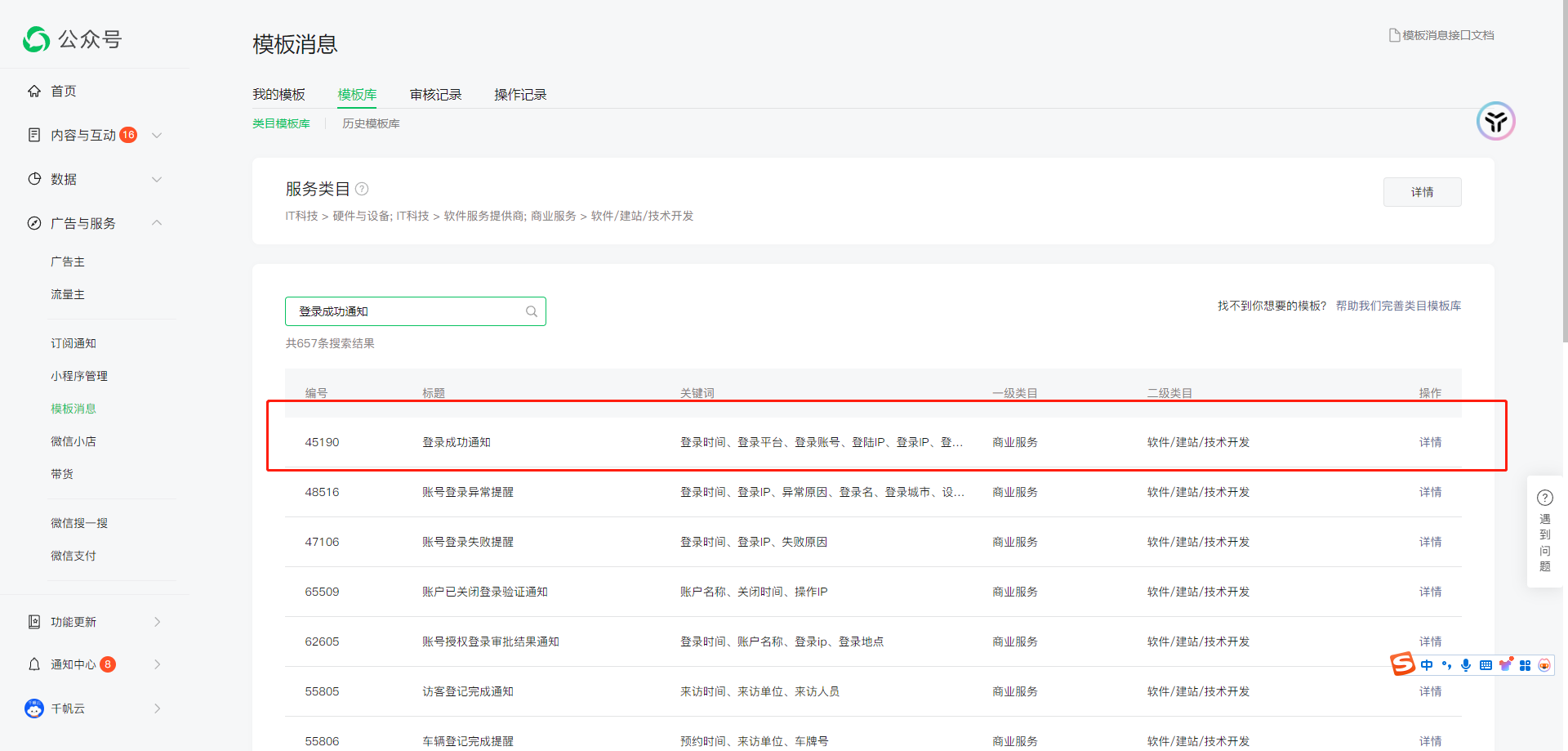Select 历史模板库 sub-tab

tap(371, 123)
